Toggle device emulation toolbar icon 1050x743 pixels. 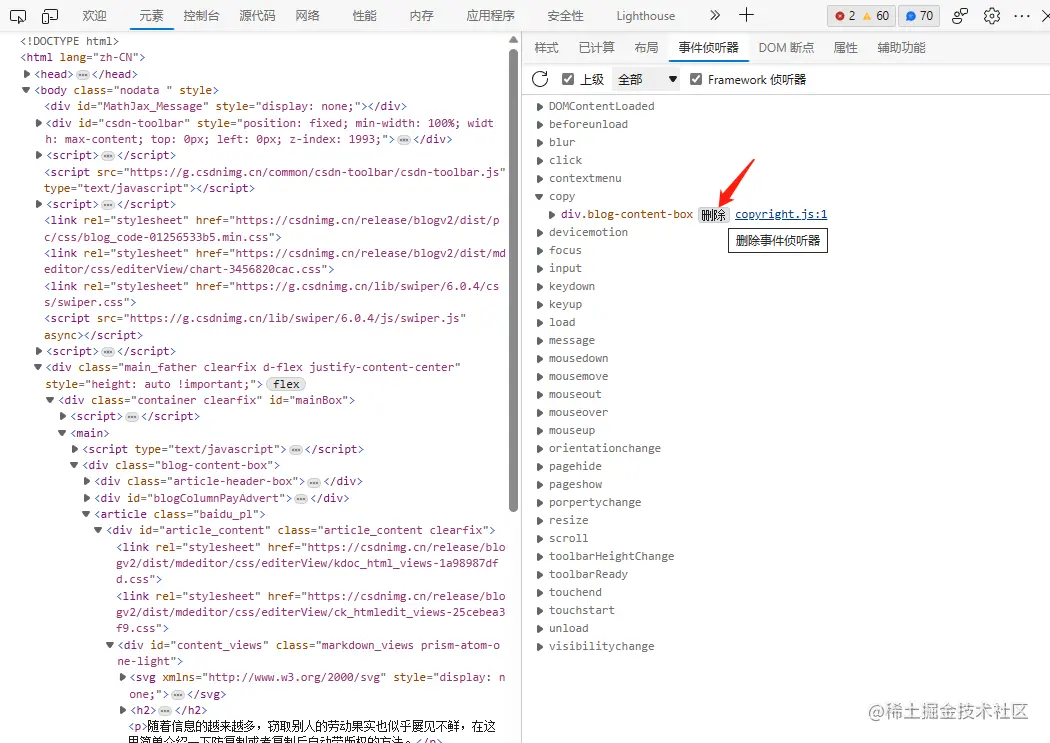tap(50, 16)
